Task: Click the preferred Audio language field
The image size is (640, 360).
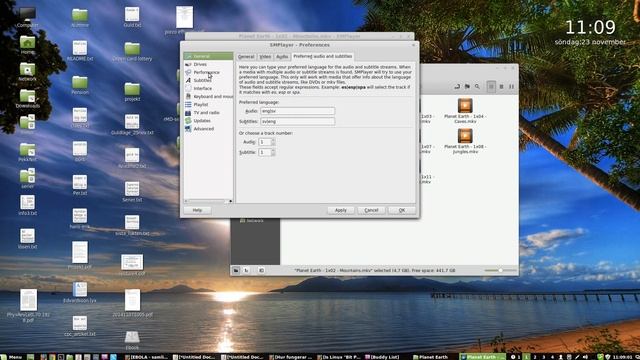Action: pos(298,111)
